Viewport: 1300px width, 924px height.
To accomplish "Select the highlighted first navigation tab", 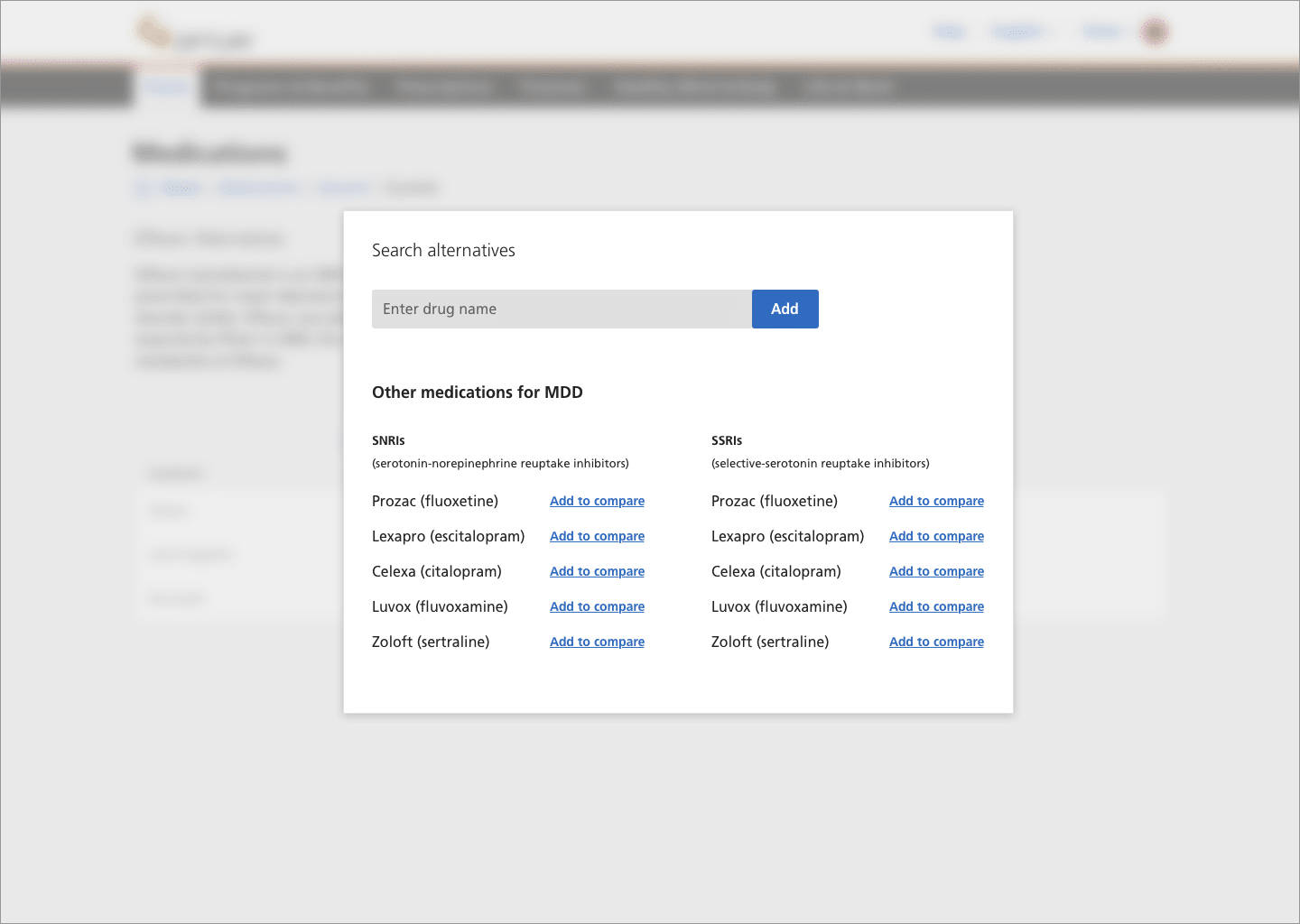I will pos(167,88).
